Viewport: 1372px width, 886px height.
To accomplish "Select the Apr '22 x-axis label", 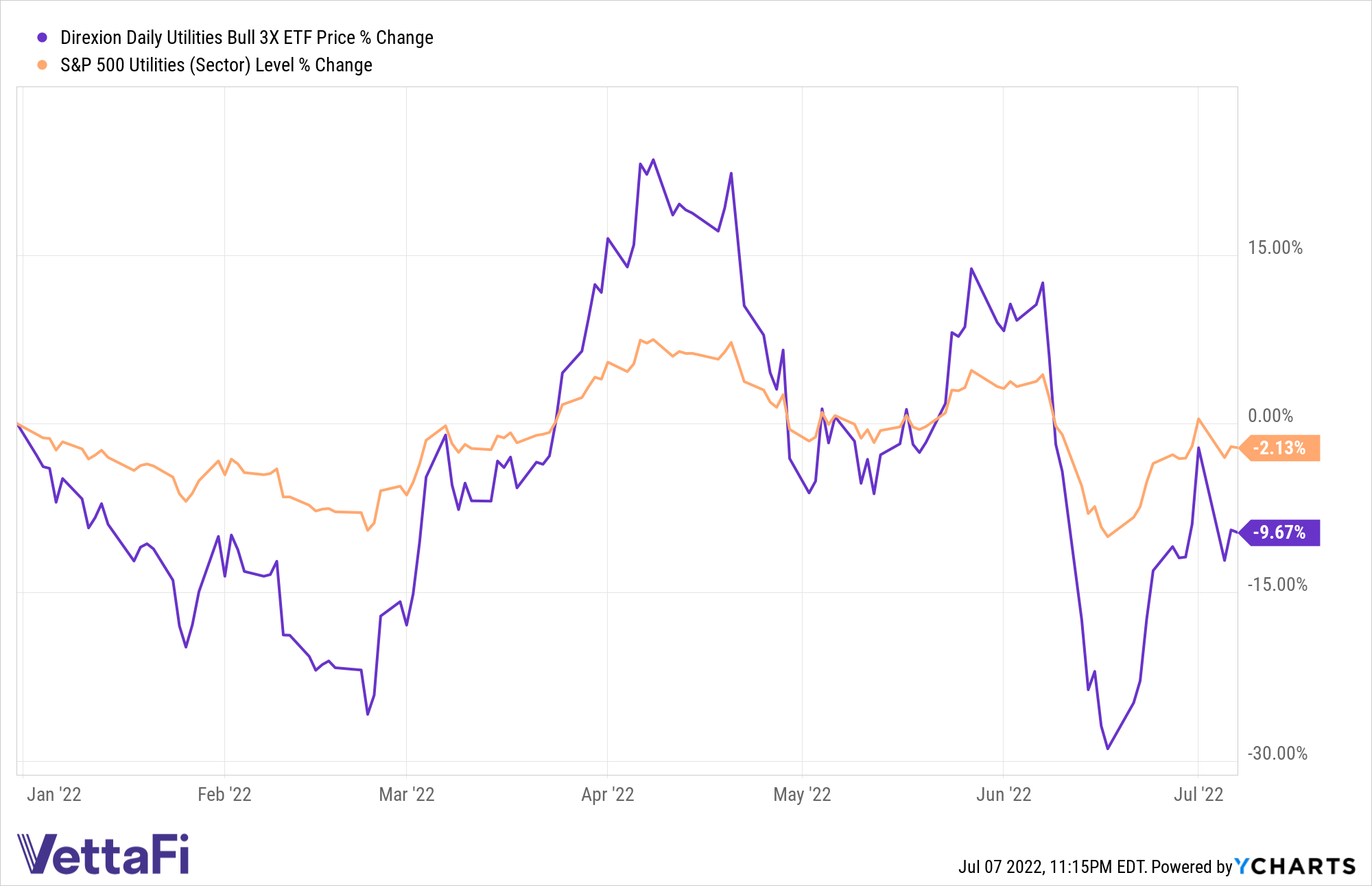I will 607,795.
